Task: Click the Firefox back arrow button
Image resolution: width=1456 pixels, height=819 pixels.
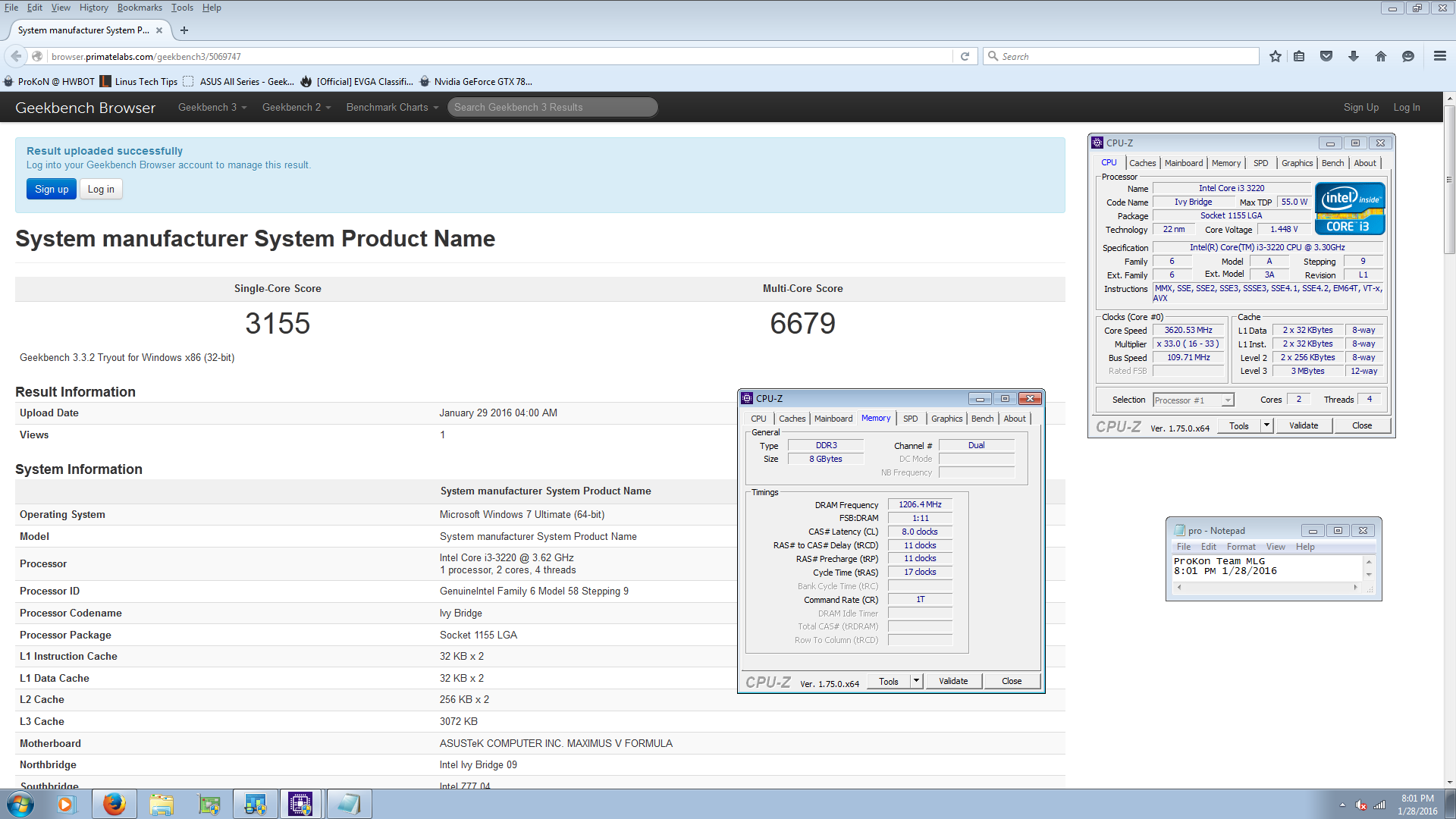Action: point(16,56)
